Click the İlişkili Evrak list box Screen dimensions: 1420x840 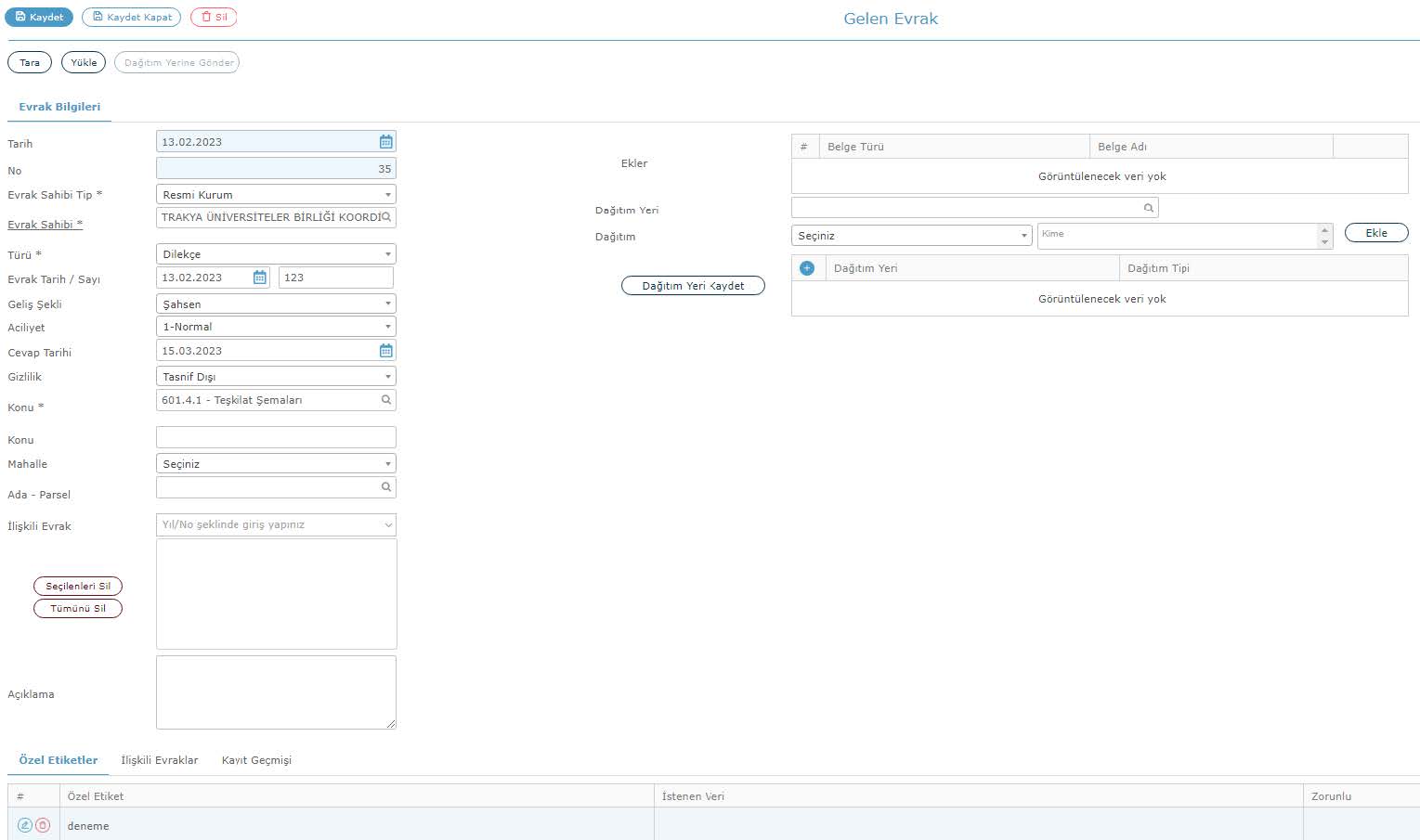(277, 594)
